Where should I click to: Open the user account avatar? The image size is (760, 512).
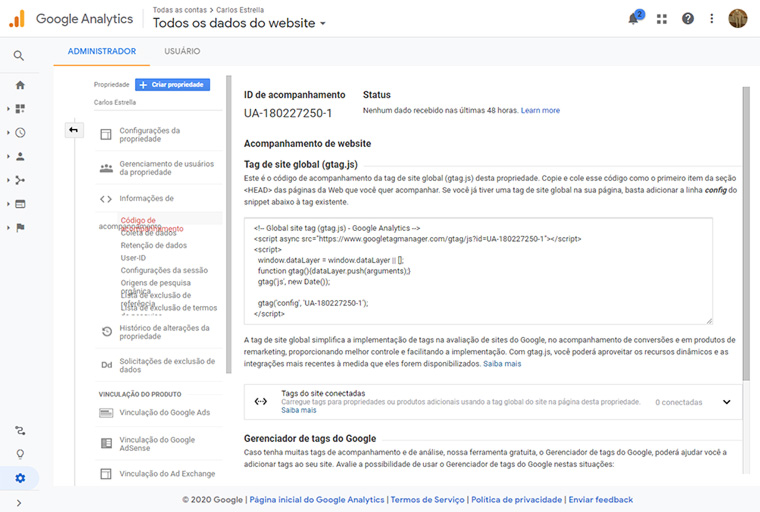click(738, 18)
